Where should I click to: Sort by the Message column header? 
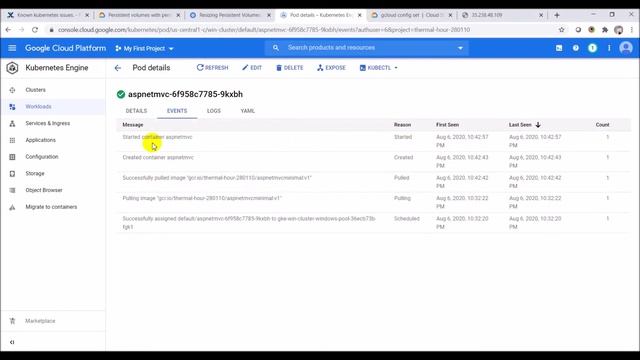(133, 125)
